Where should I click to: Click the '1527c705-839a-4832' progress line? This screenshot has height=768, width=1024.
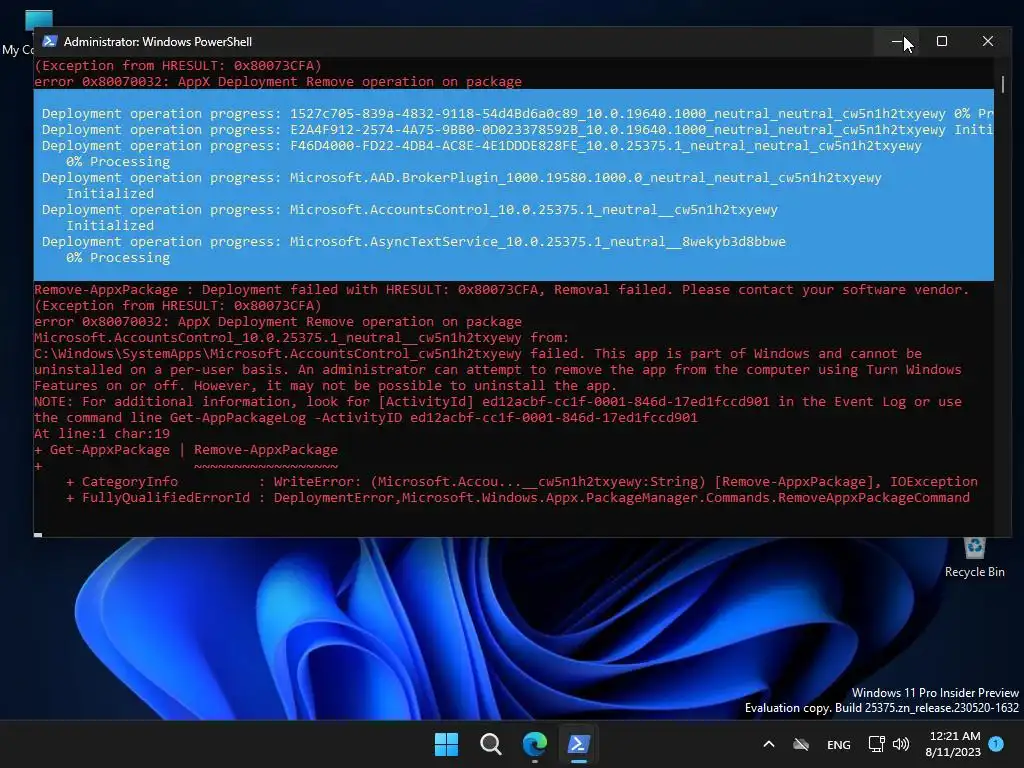[517, 114]
